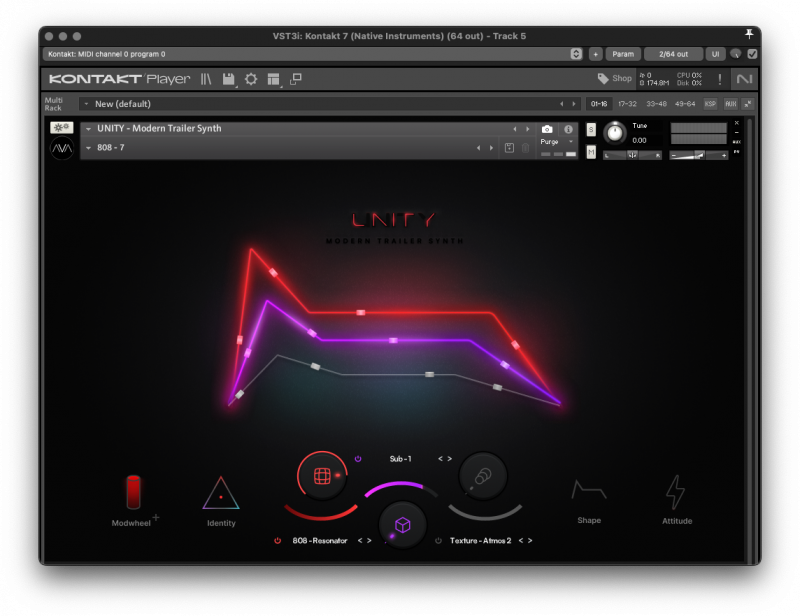The height and width of the screenshot is (616, 800).
Task: Adjust the UNITY instrument volume slider
Action: pyautogui.click(x=699, y=155)
